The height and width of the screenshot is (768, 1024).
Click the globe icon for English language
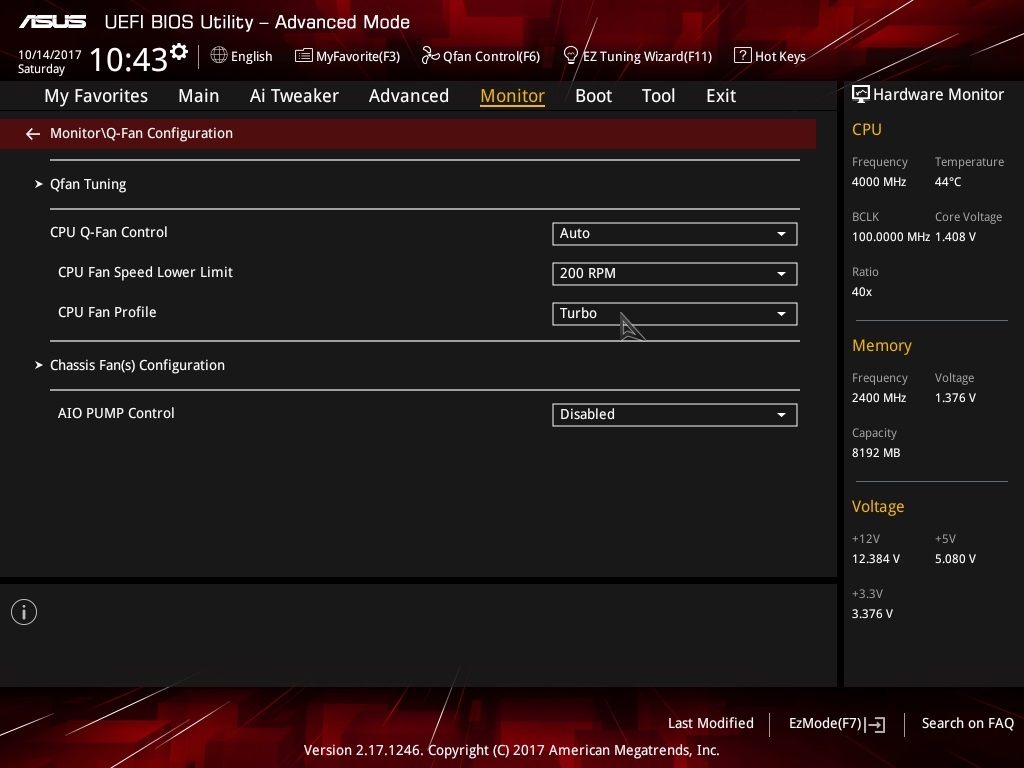[219, 56]
